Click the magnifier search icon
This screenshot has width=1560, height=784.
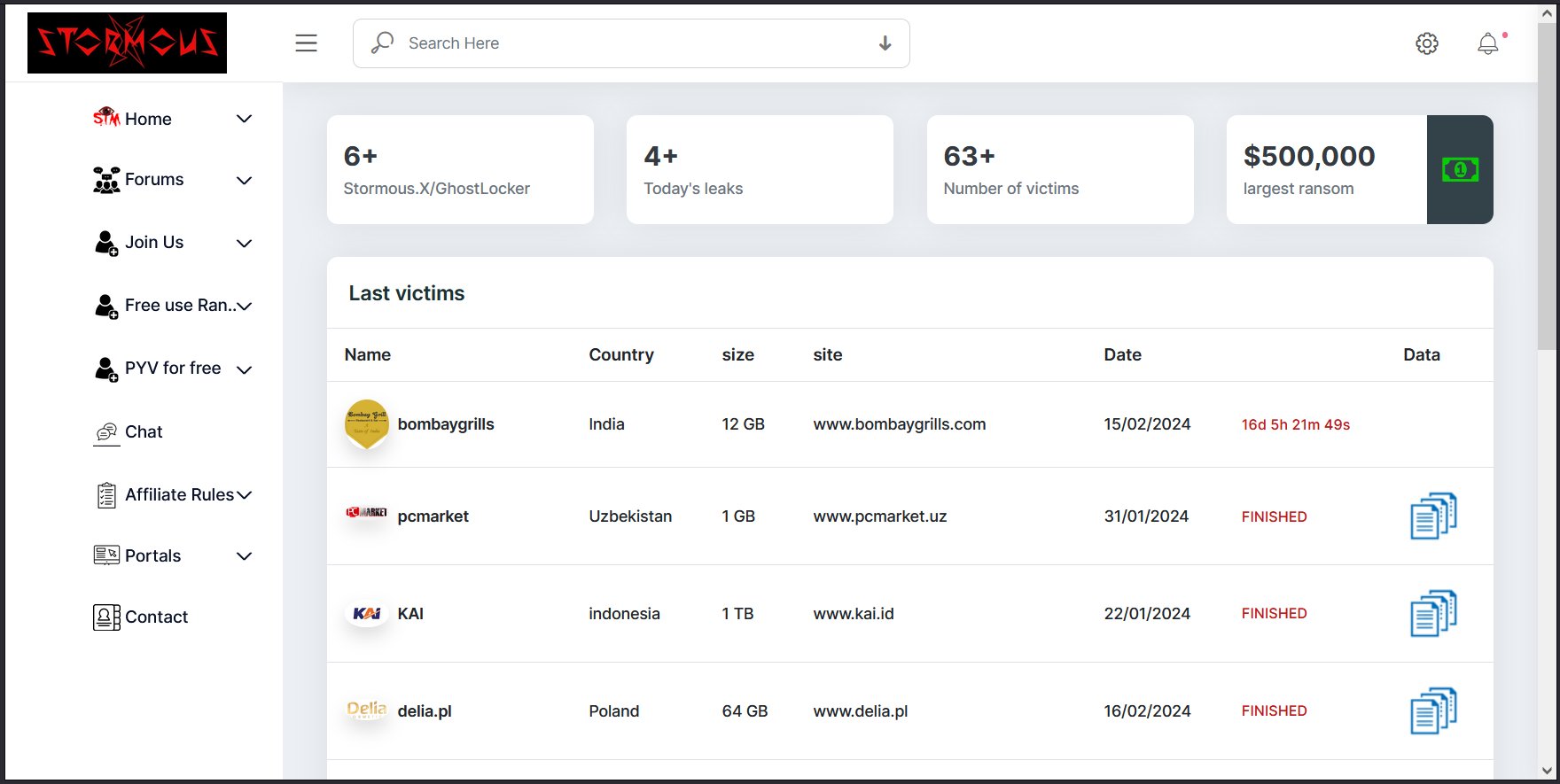click(382, 43)
